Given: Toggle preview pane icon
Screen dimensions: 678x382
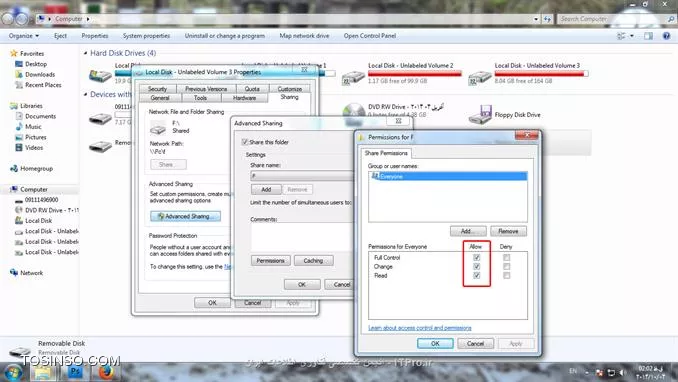Looking at the screenshot, I should [x=648, y=36].
